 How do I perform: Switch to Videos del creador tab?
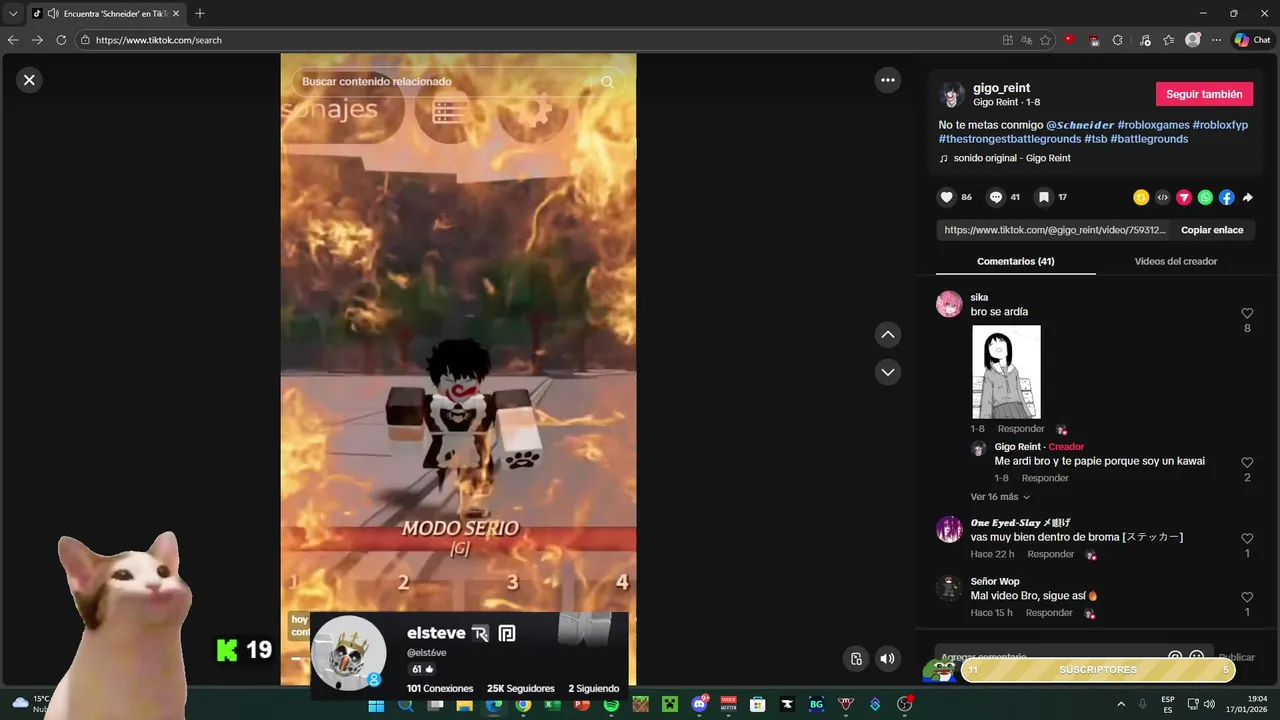[1176, 261]
